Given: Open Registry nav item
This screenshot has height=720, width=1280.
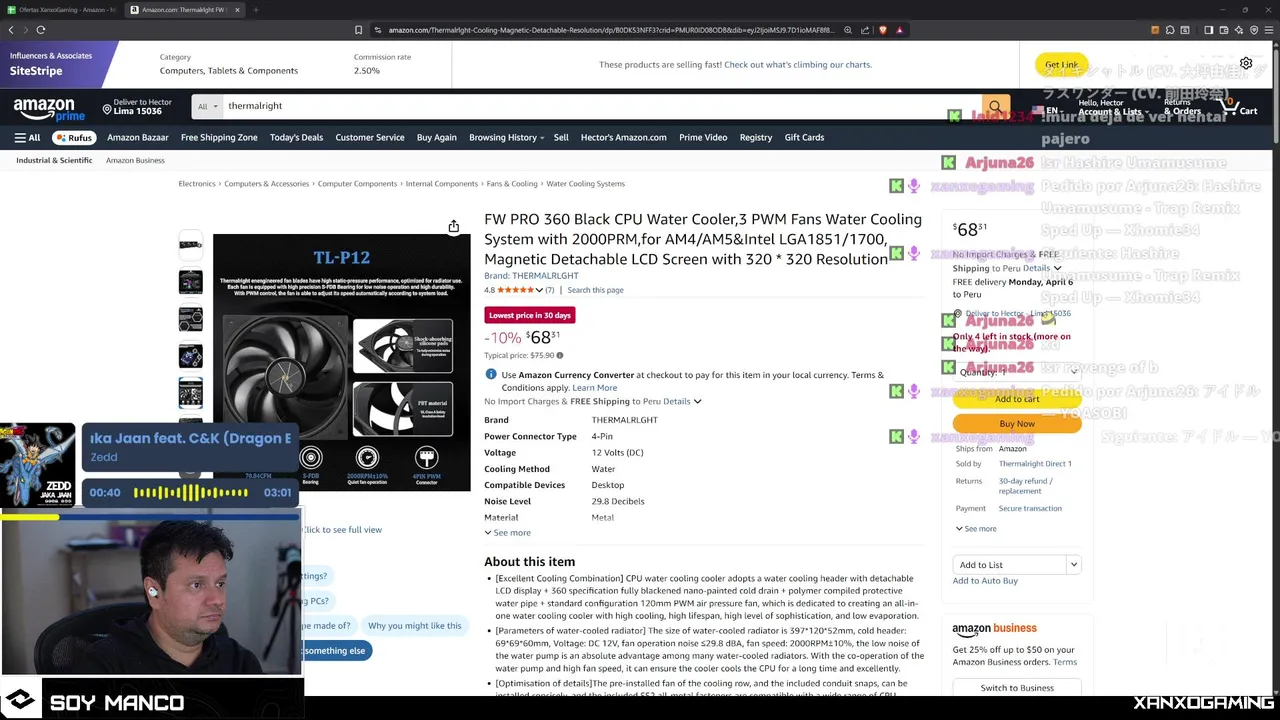Looking at the screenshot, I should pos(756,137).
